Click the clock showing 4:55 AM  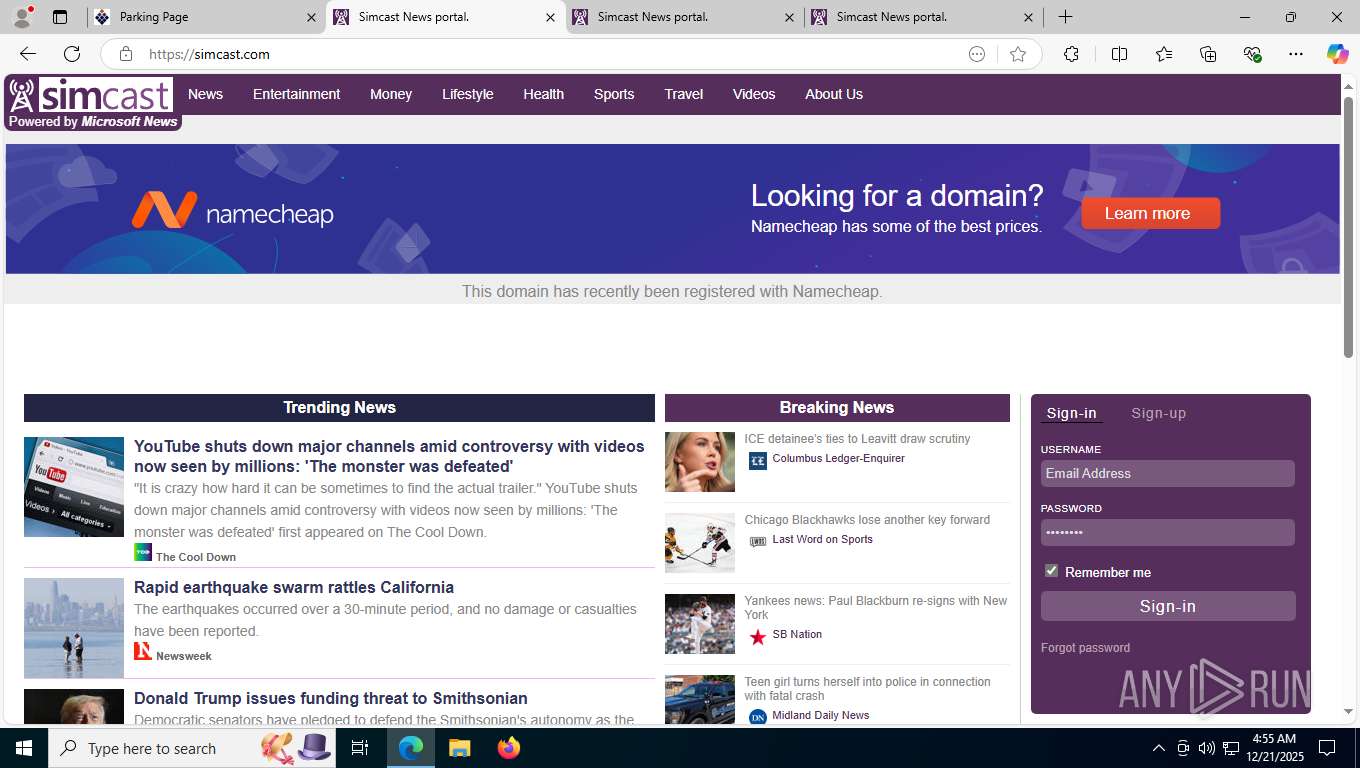pyautogui.click(x=1273, y=739)
